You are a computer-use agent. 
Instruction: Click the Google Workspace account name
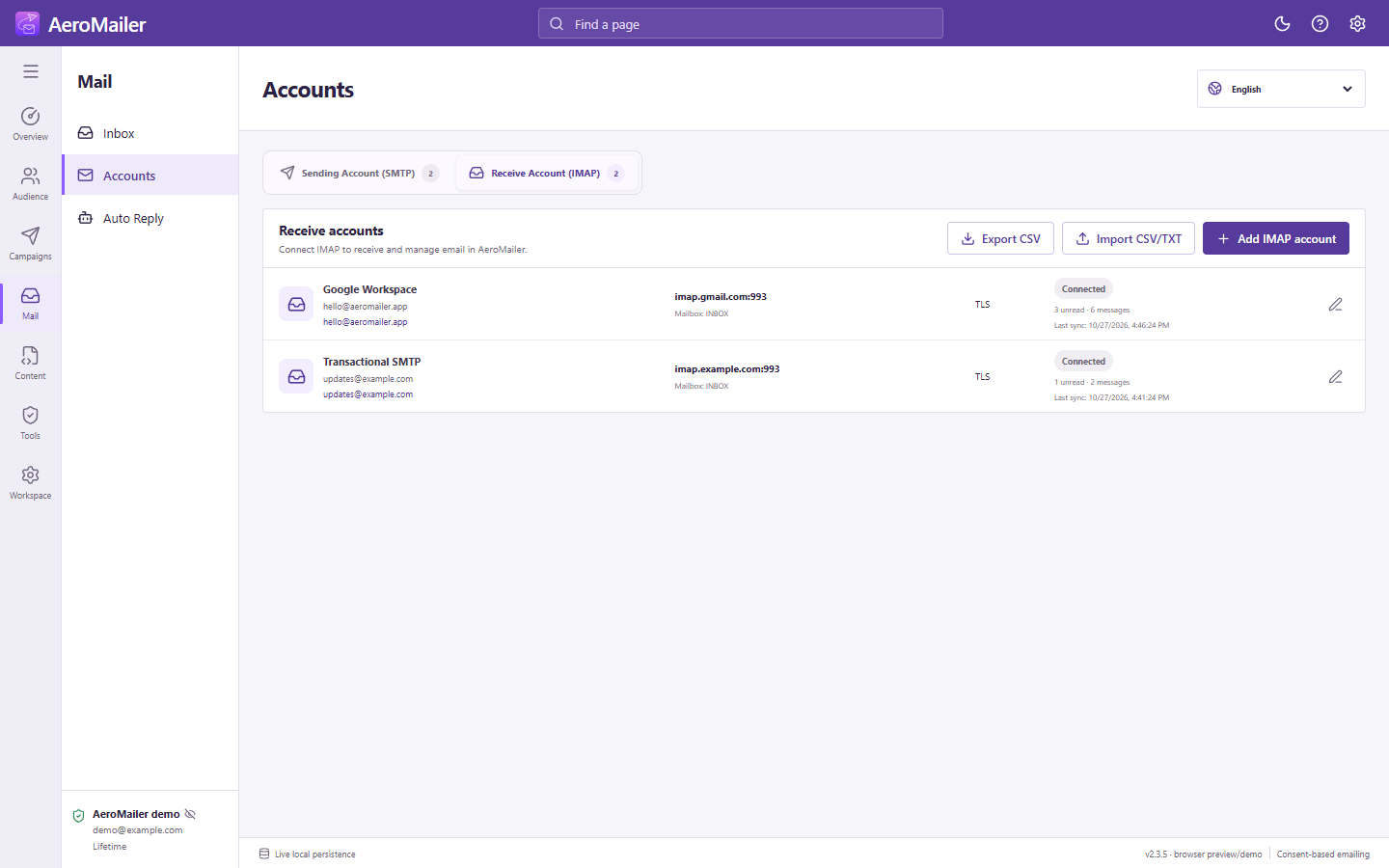coord(370,289)
